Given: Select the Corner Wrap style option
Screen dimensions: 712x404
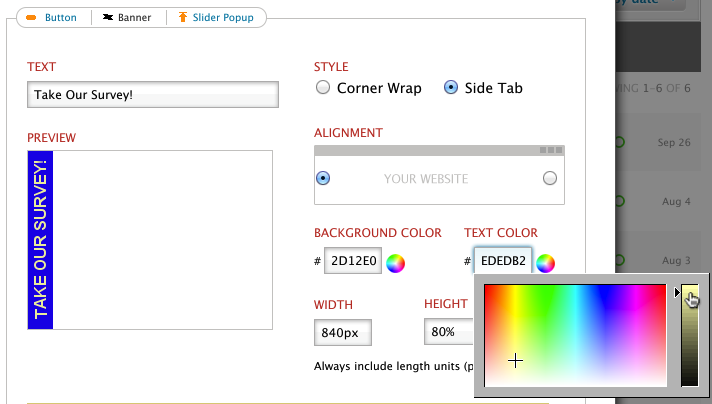Looking at the screenshot, I should click(323, 88).
